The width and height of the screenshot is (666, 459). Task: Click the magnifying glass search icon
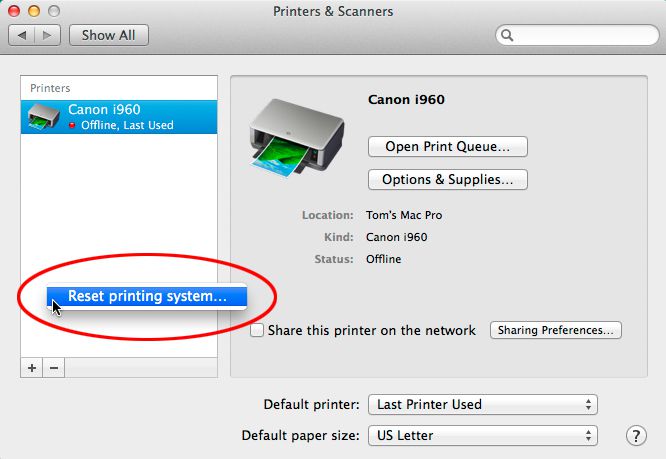507,35
